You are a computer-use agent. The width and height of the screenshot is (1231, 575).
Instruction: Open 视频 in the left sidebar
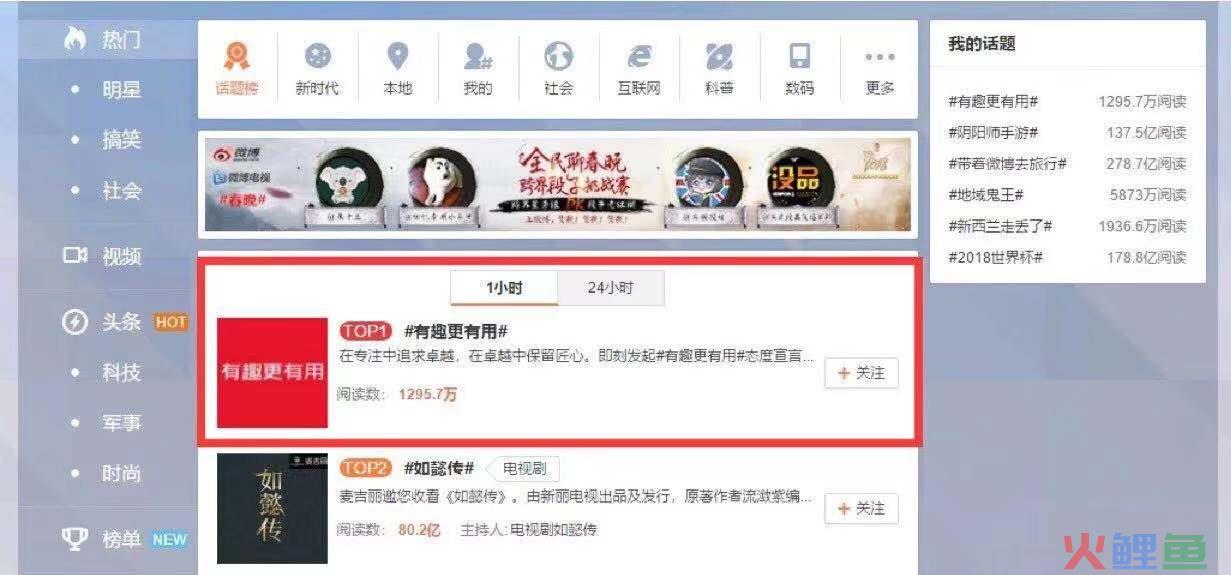pyautogui.click(x=101, y=256)
